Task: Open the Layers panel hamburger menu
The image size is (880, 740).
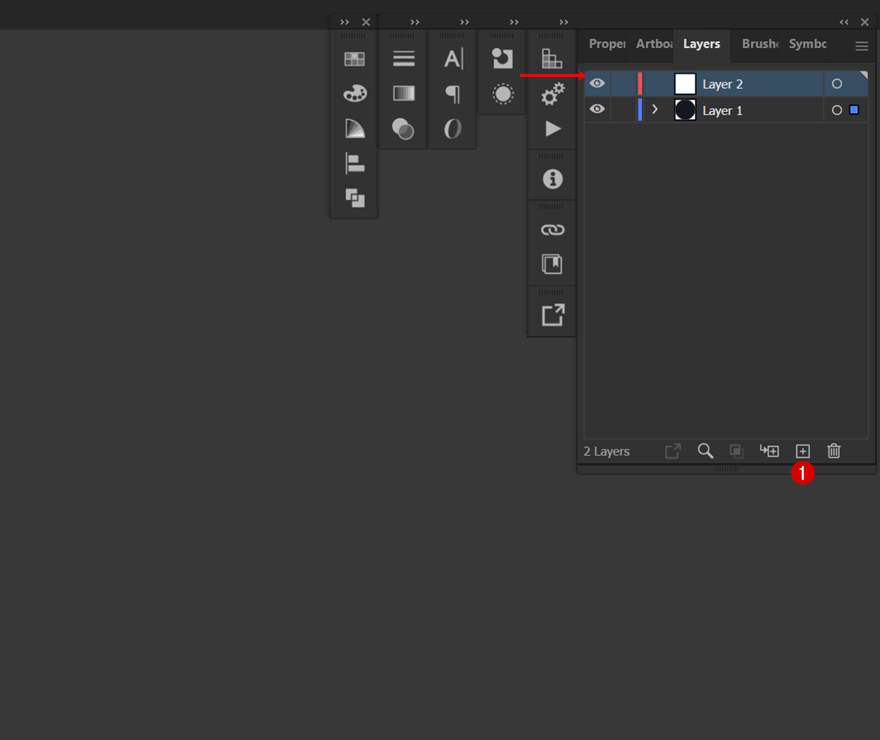Action: click(861, 46)
